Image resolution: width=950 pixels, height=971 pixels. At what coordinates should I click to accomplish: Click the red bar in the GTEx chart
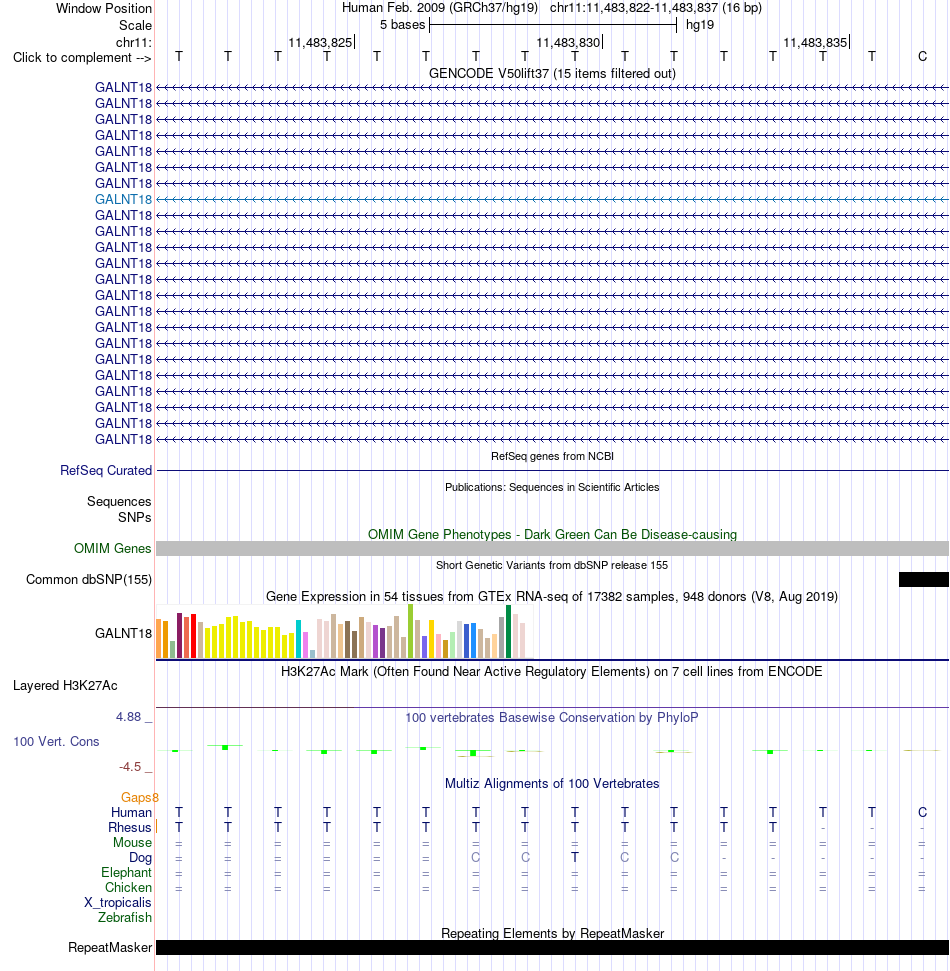[193, 636]
